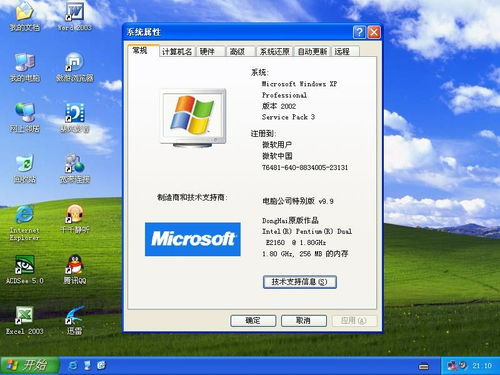This screenshot has width=500, height=375.
Task: Open IE from the quick launch bar
Action: pyautogui.click(x=72, y=365)
